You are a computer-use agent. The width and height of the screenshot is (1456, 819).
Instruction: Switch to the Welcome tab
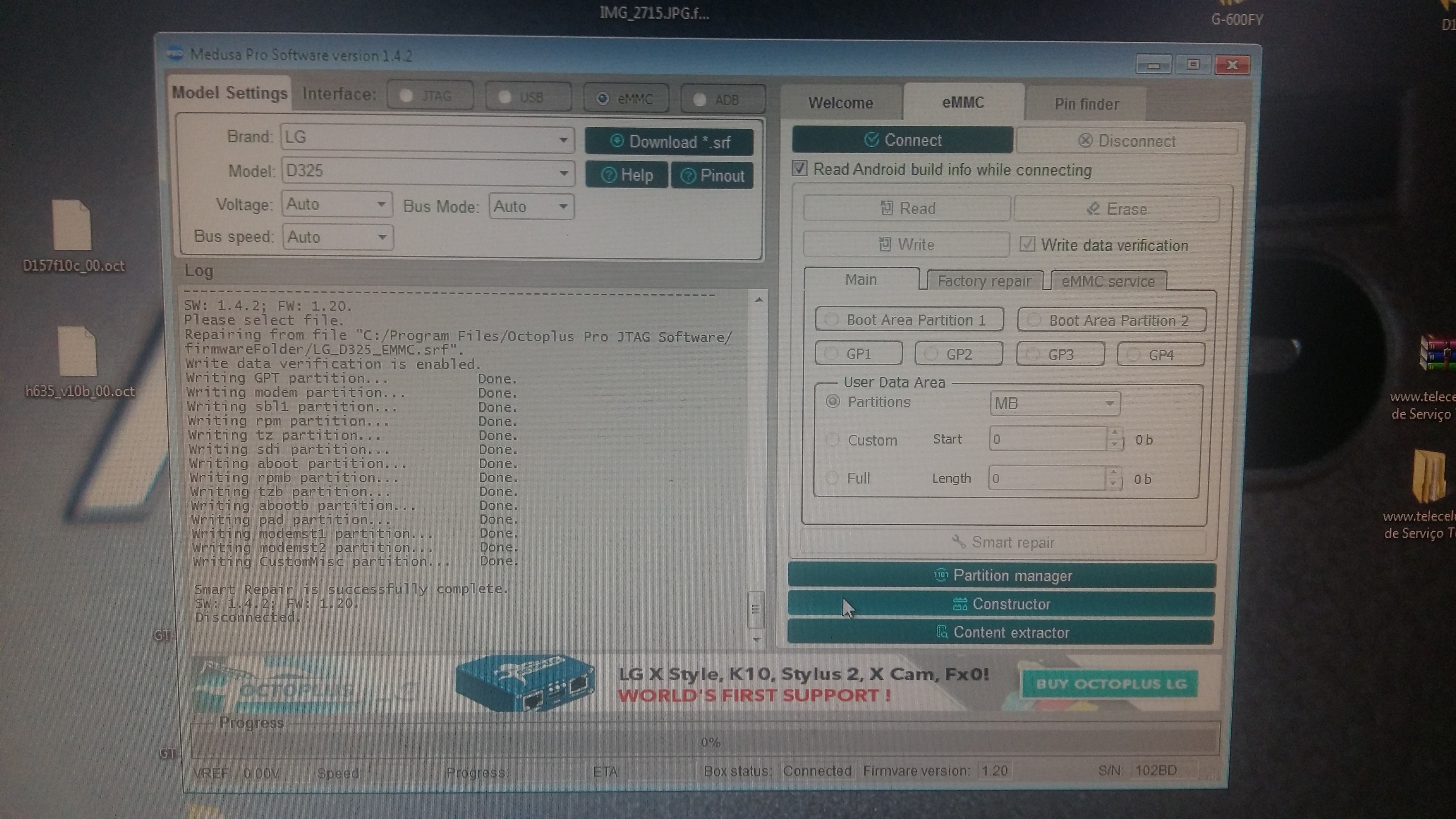click(x=841, y=103)
